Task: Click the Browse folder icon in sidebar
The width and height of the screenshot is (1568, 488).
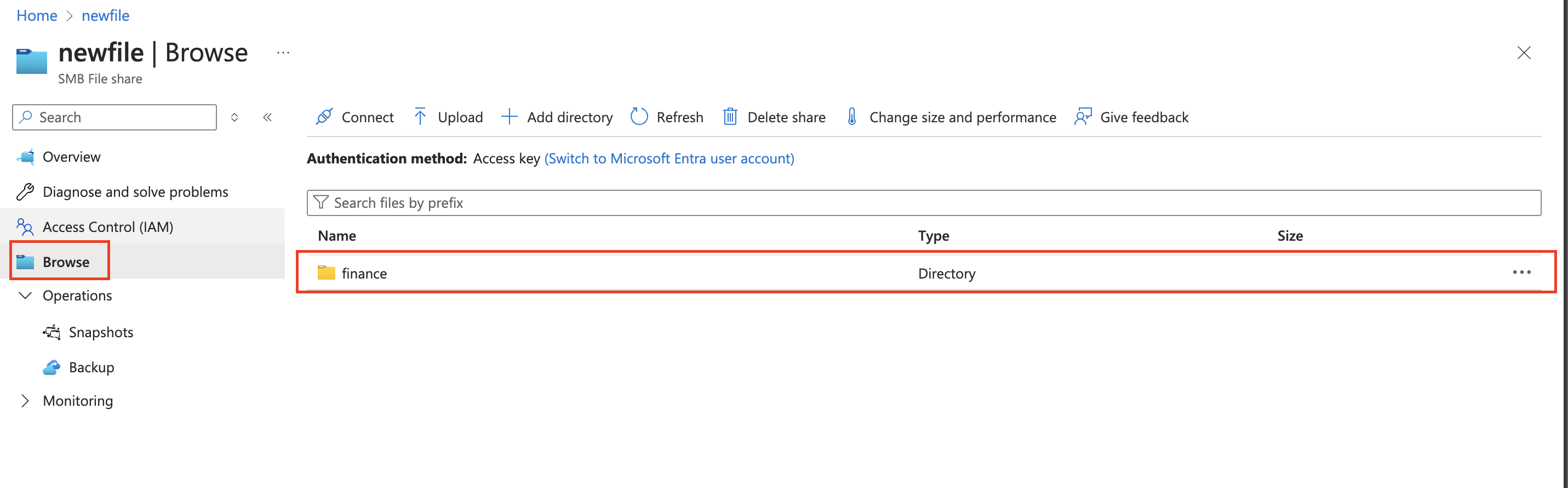Action: (x=26, y=262)
